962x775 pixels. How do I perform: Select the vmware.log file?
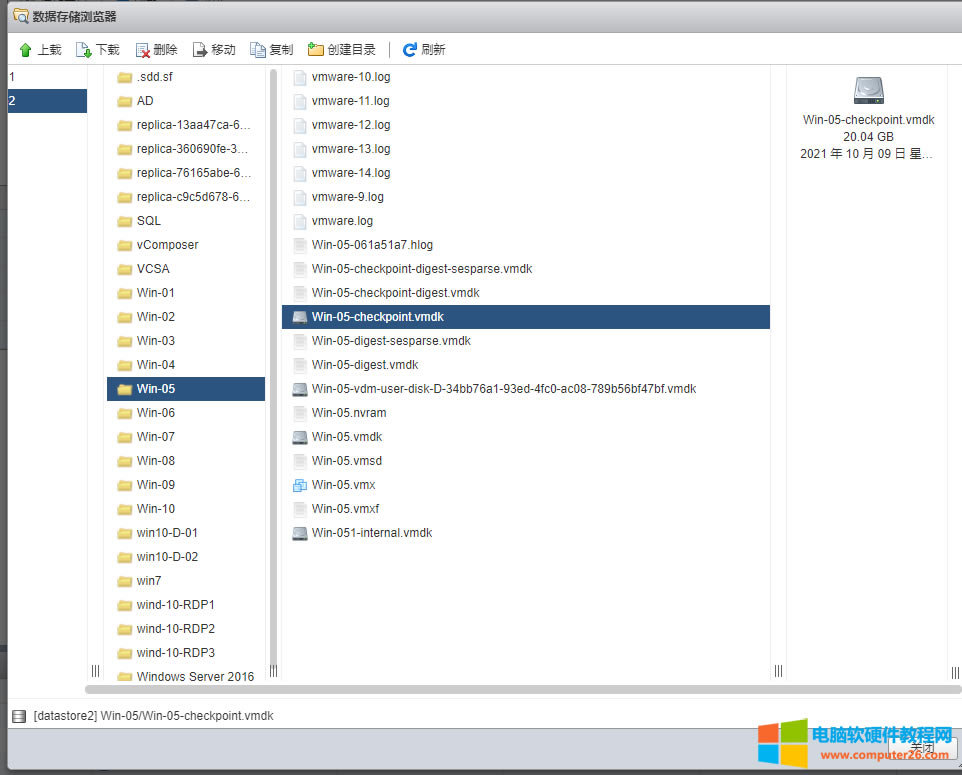[x=341, y=221]
